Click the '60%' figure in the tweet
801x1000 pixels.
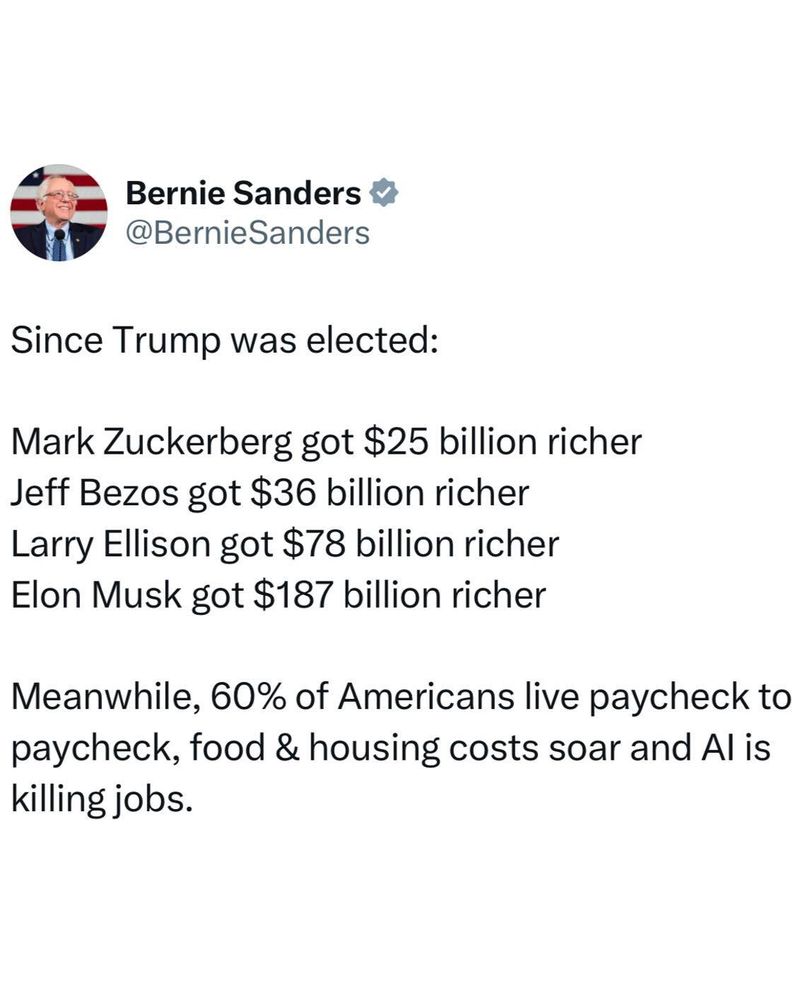247,696
